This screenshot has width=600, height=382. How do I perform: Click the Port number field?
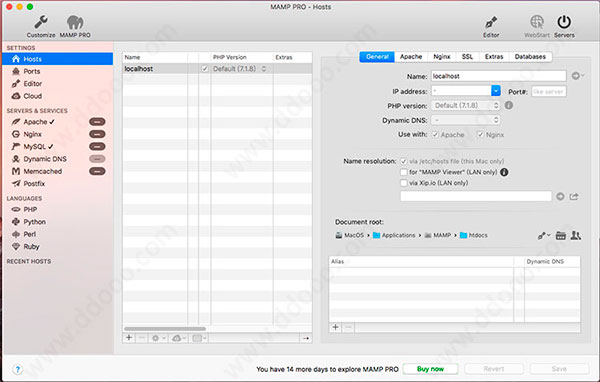click(548, 91)
